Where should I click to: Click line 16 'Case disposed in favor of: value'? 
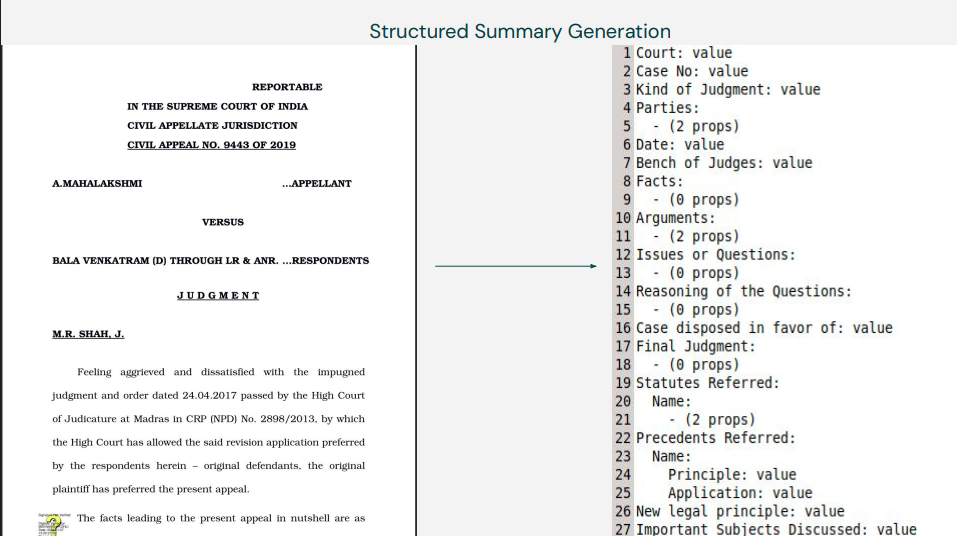point(764,328)
